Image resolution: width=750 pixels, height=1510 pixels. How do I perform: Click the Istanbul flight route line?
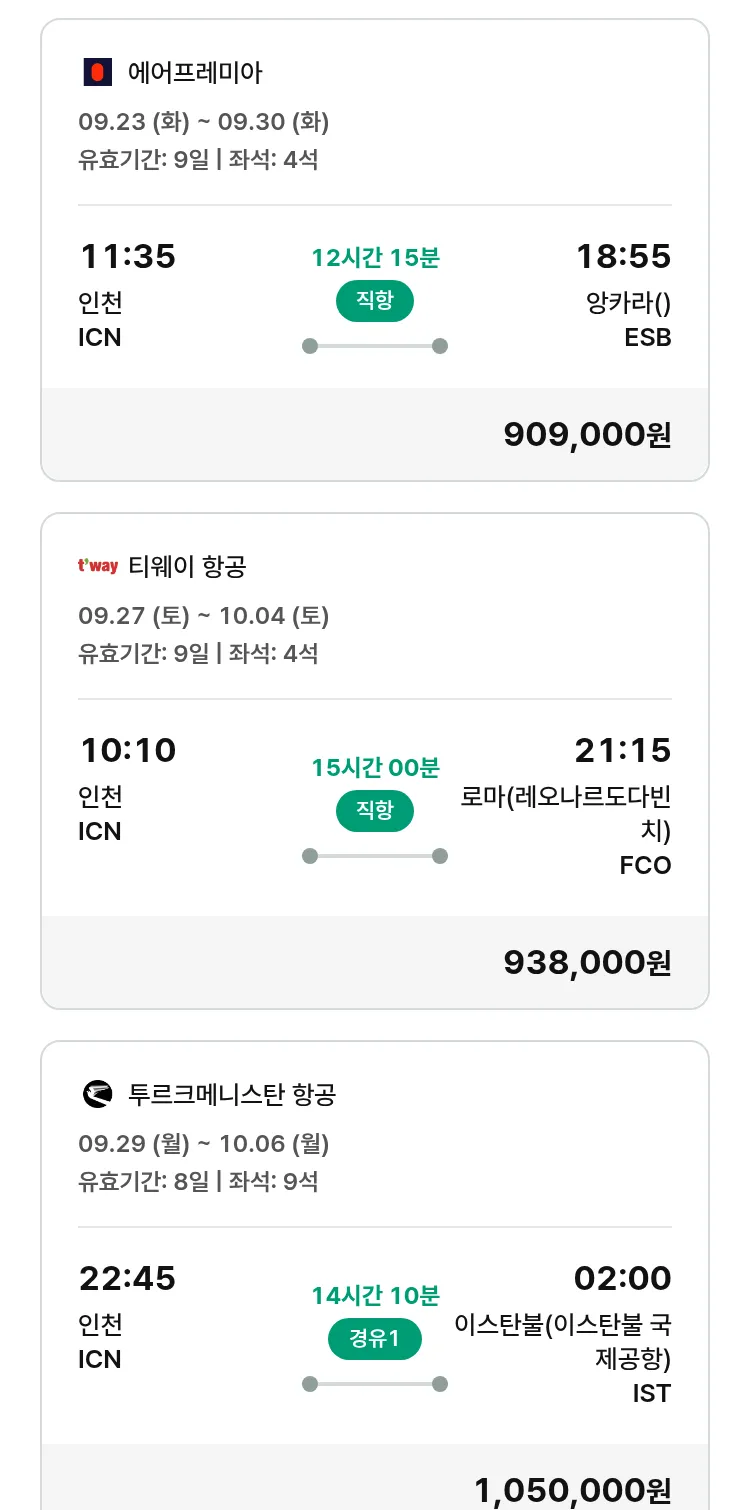375,1384
